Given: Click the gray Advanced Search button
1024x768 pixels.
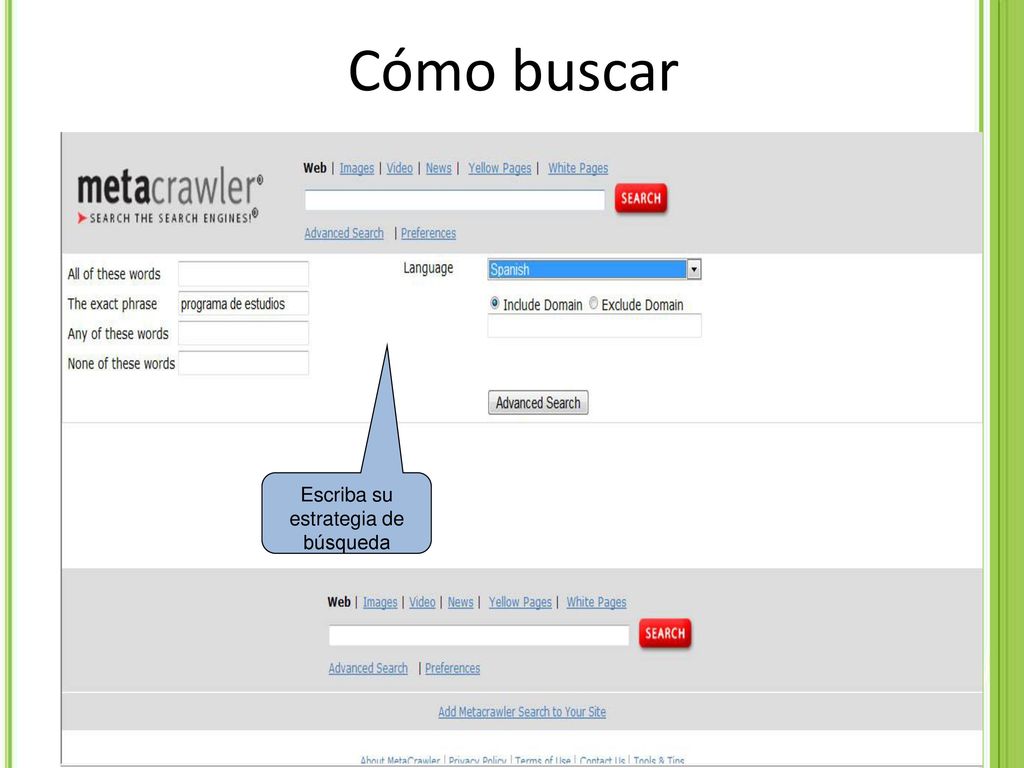Looking at the screenshot, I should tap(538, 403).
